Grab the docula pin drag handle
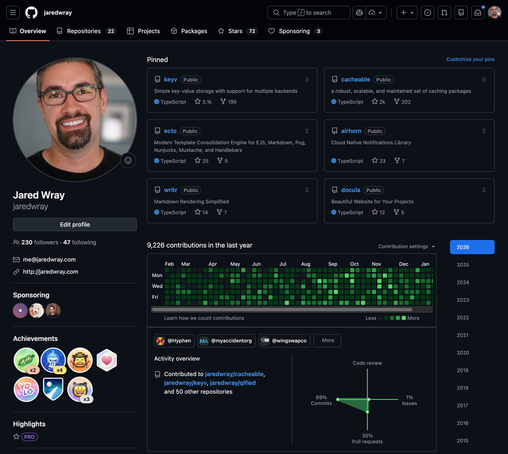This screenshot has width=508, height=454. [484, 190]
